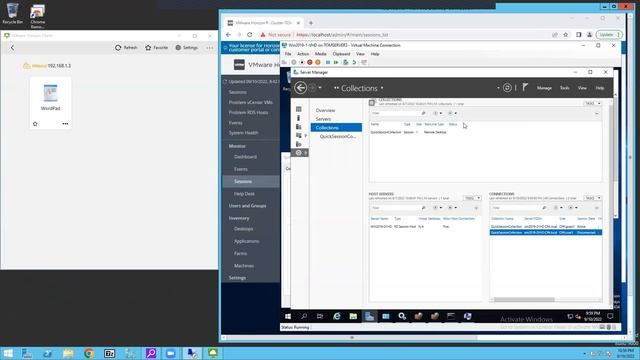Launch WordPad application in Horizon Client

[51, 97]
